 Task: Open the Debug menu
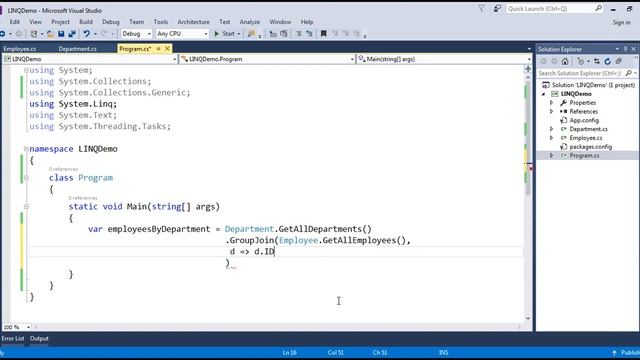[111, 22]
